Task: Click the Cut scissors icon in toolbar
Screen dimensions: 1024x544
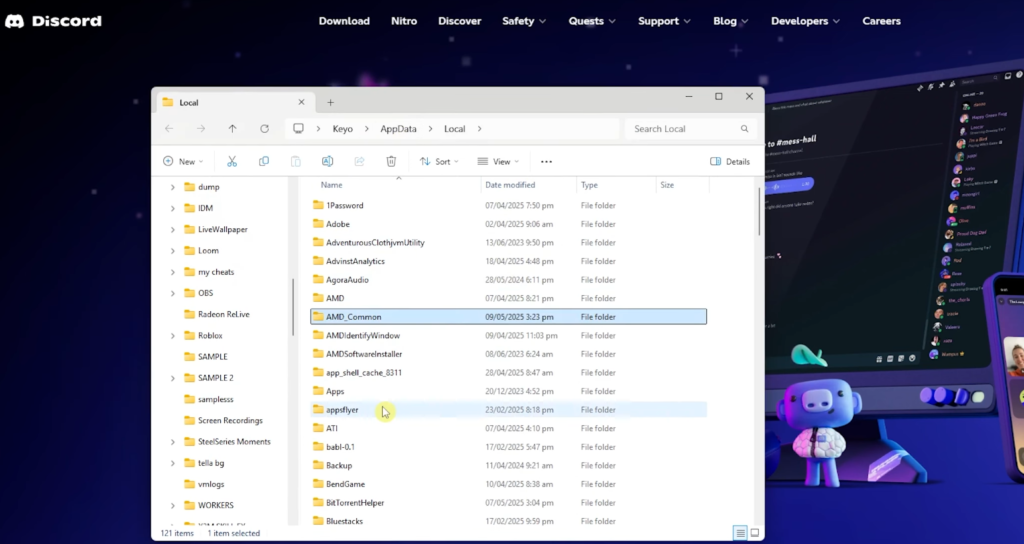Action: click(x=232, y=161)
